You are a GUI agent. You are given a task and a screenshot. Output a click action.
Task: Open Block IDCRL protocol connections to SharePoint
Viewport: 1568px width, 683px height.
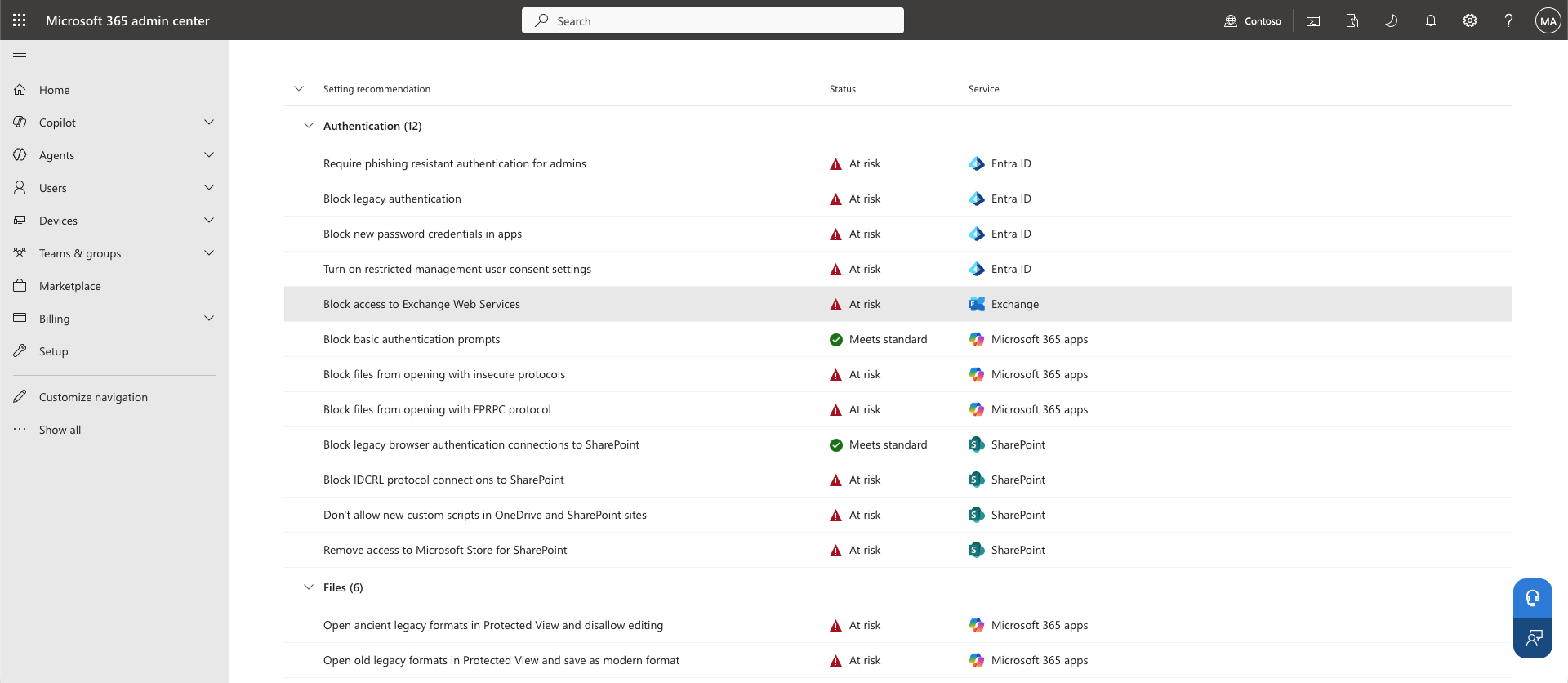pos(443,480)
